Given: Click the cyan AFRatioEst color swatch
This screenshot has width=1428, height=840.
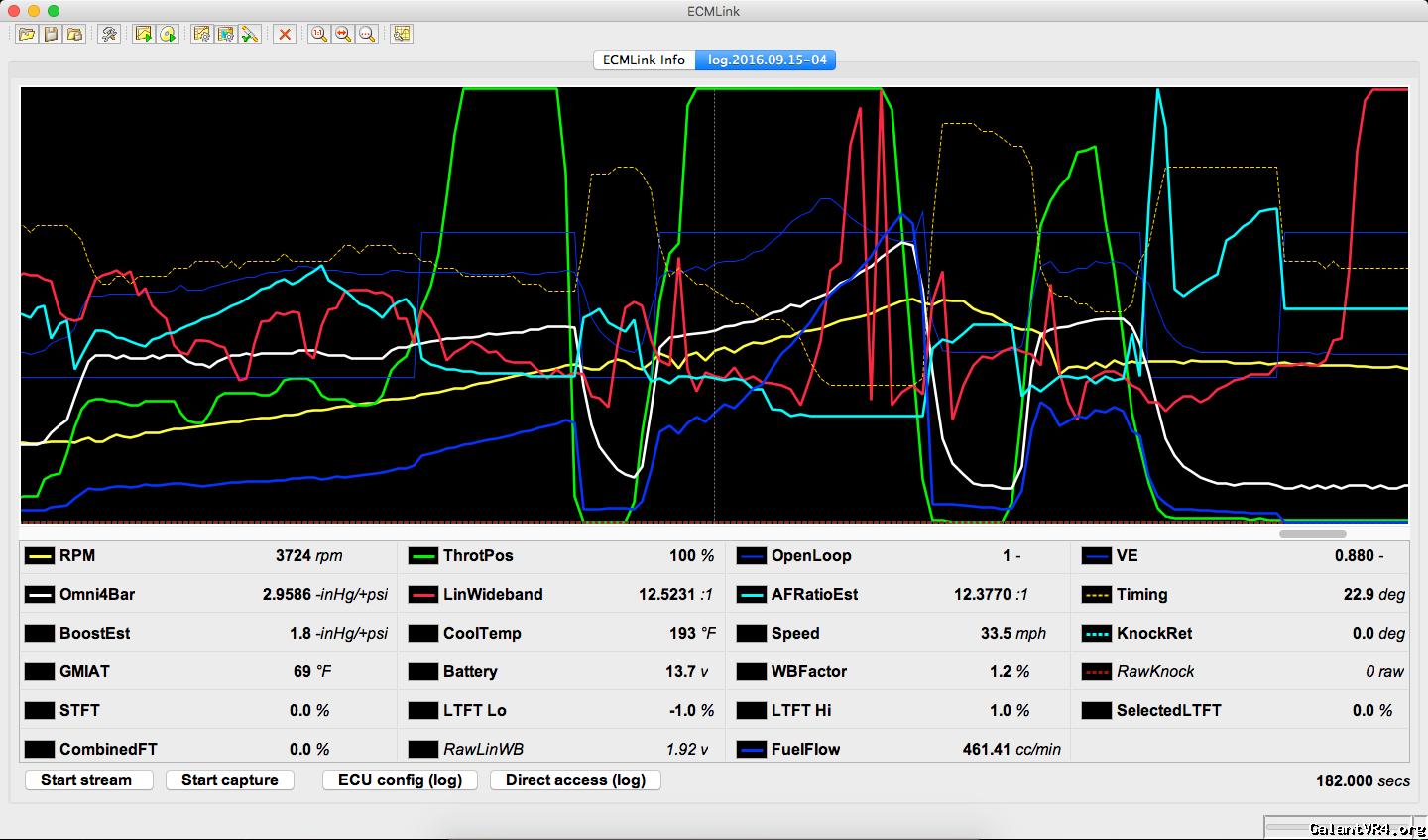Looking at the screenshot, I should [x=752, y=595].
